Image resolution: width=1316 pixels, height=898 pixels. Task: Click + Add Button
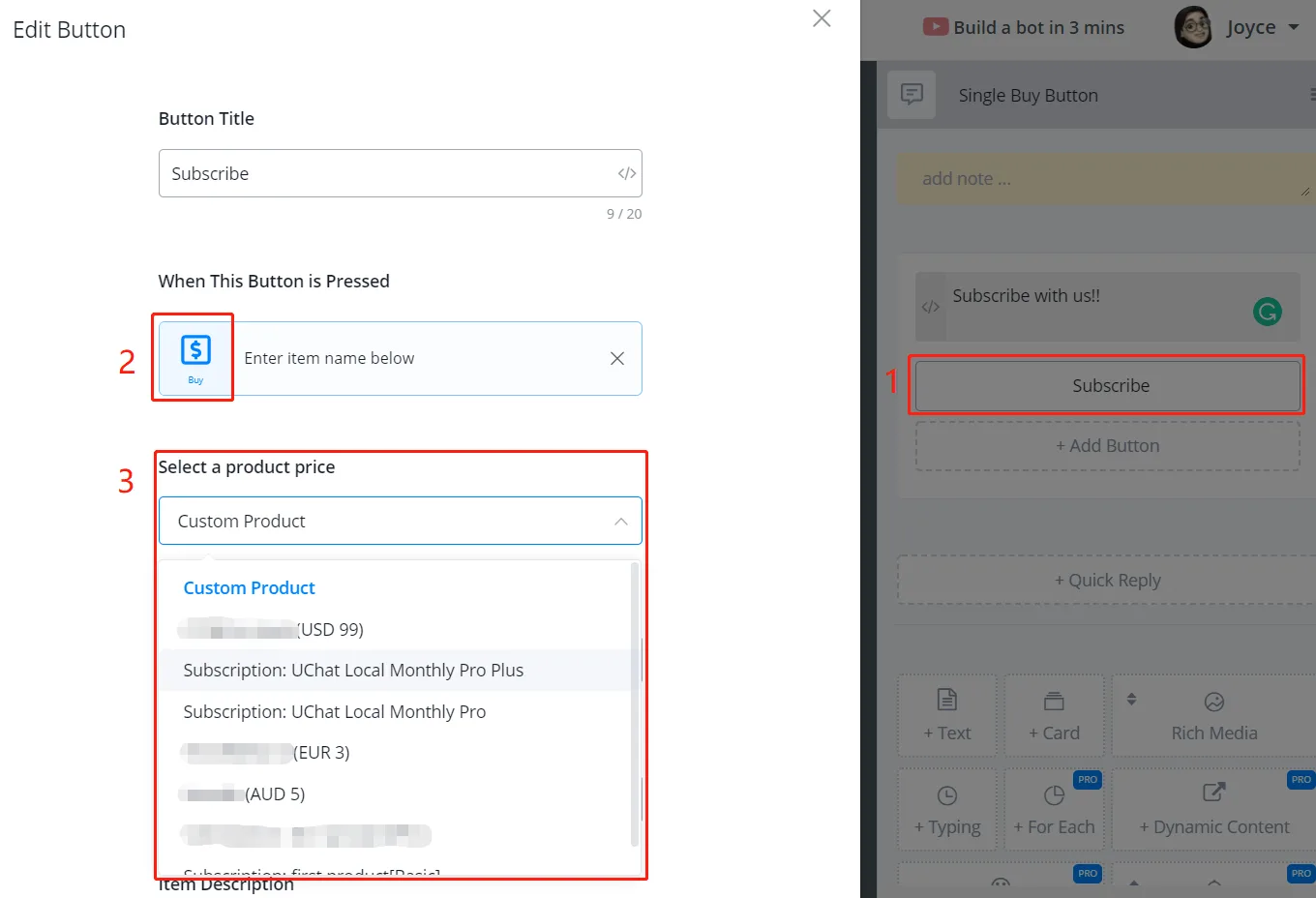point(1108,445)
